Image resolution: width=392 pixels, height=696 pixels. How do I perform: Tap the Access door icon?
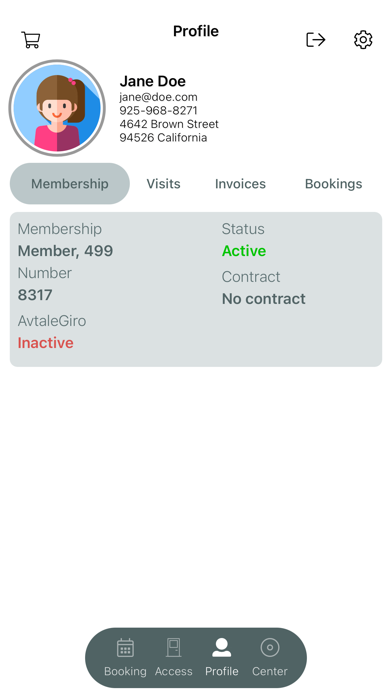[174, 648]
